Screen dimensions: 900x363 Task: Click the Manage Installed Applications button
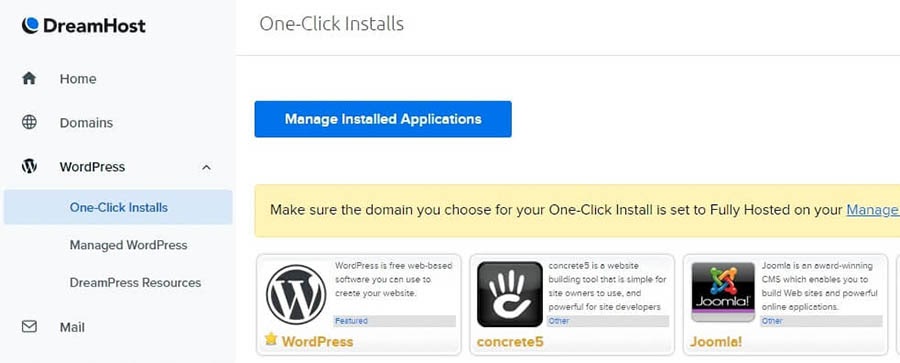click(x=383, y=119)
